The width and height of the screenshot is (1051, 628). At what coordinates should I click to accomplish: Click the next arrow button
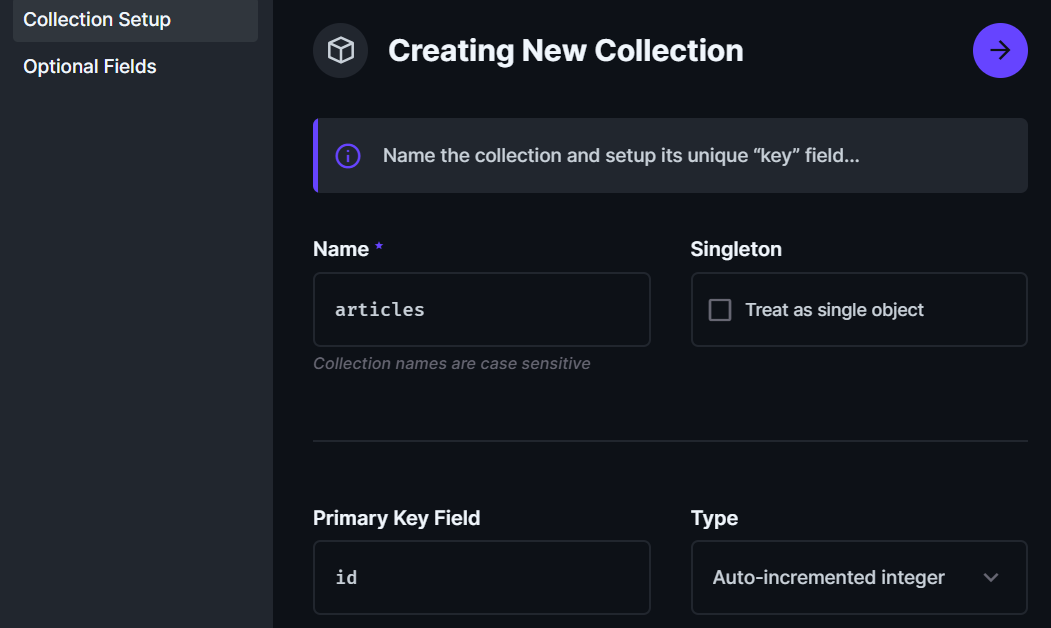1000,50
